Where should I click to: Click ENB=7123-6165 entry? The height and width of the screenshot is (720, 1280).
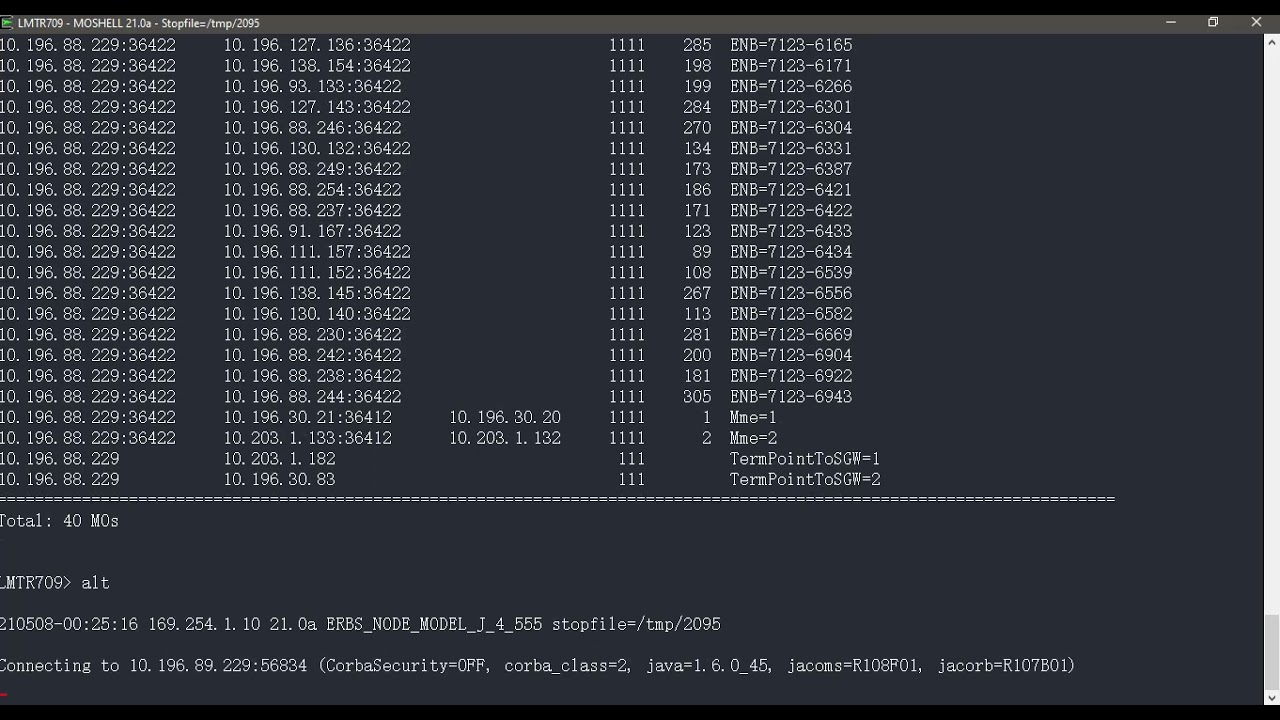pos(791,45)
